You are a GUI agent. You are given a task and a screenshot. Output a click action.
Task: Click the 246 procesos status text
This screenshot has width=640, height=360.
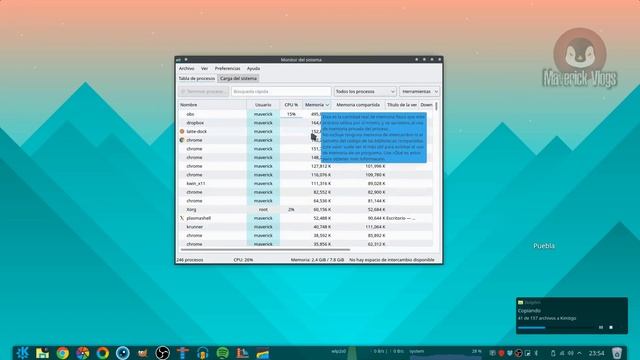[190, 260]
